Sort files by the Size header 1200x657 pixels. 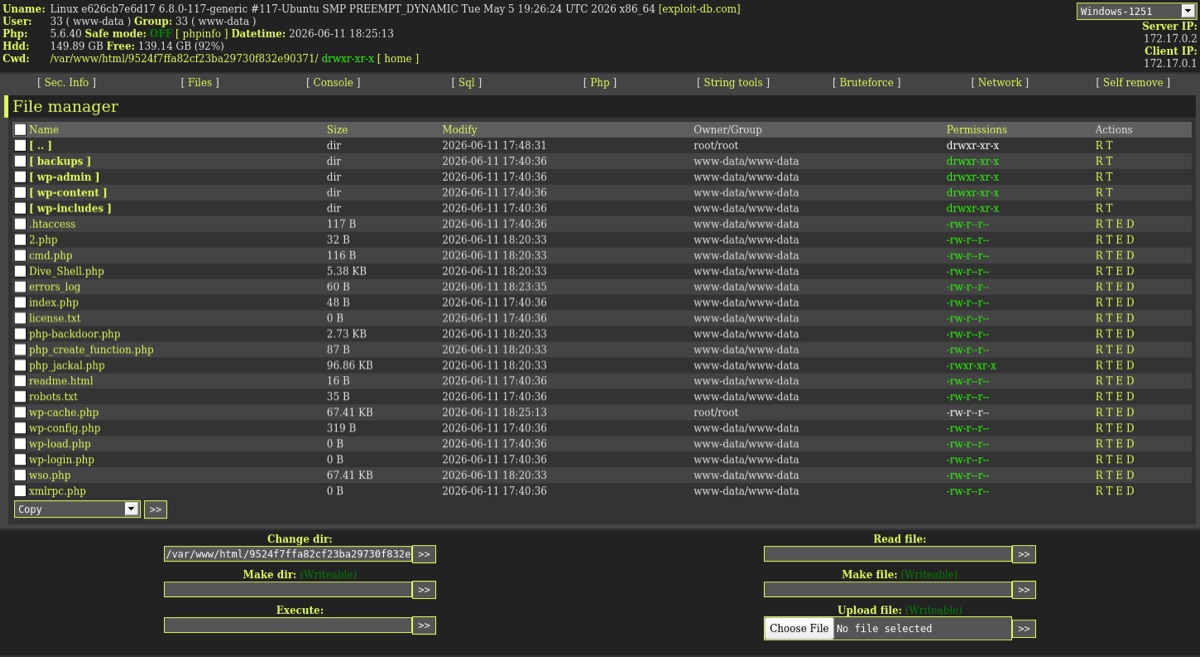pyautogui.click(x=337, y=130)
